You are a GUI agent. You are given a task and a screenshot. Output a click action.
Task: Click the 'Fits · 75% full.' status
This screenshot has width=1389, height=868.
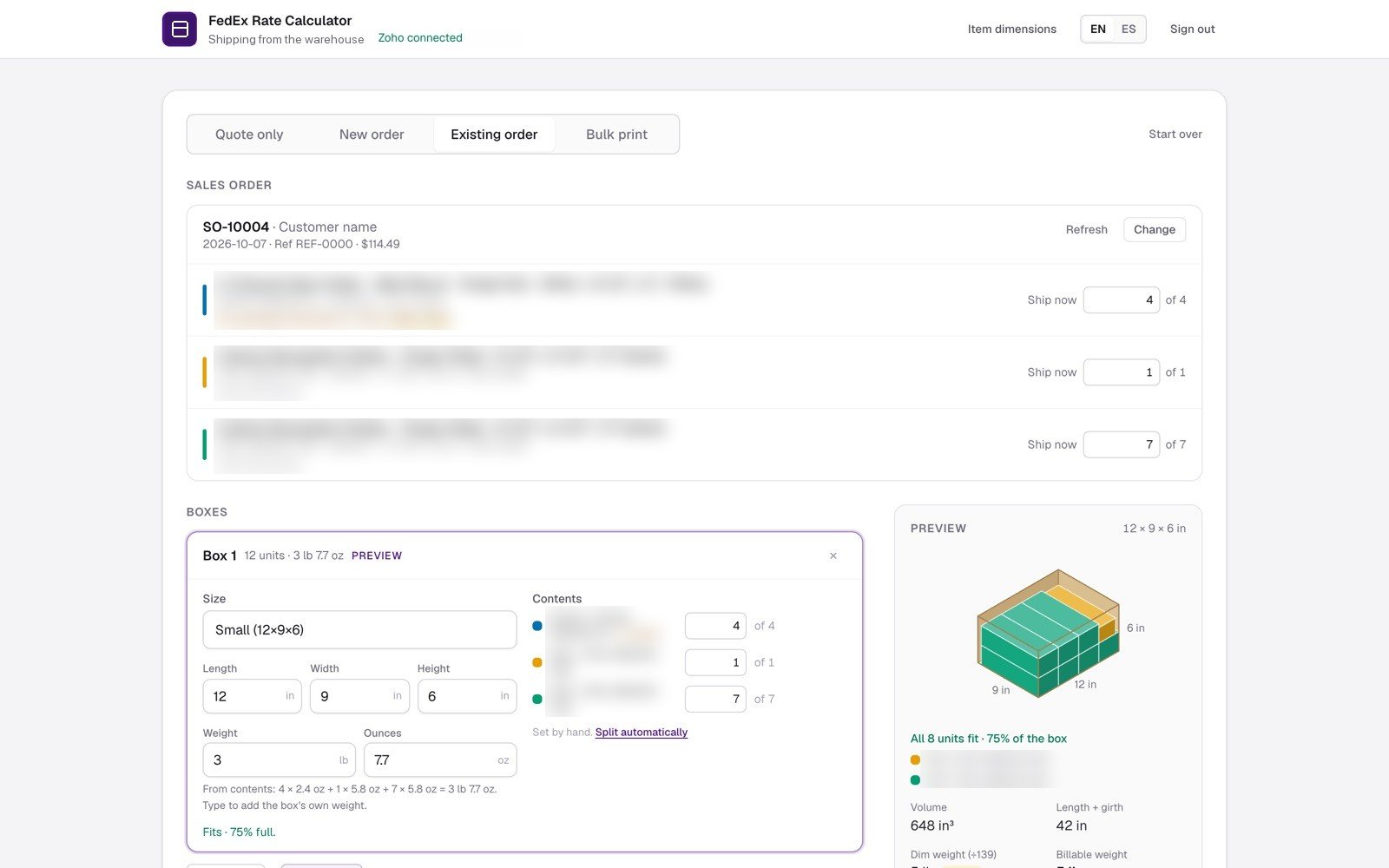[x=239, y=832]
